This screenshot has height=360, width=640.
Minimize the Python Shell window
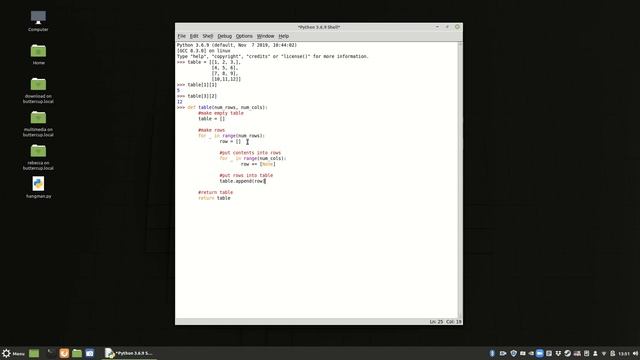pos(437,27)
